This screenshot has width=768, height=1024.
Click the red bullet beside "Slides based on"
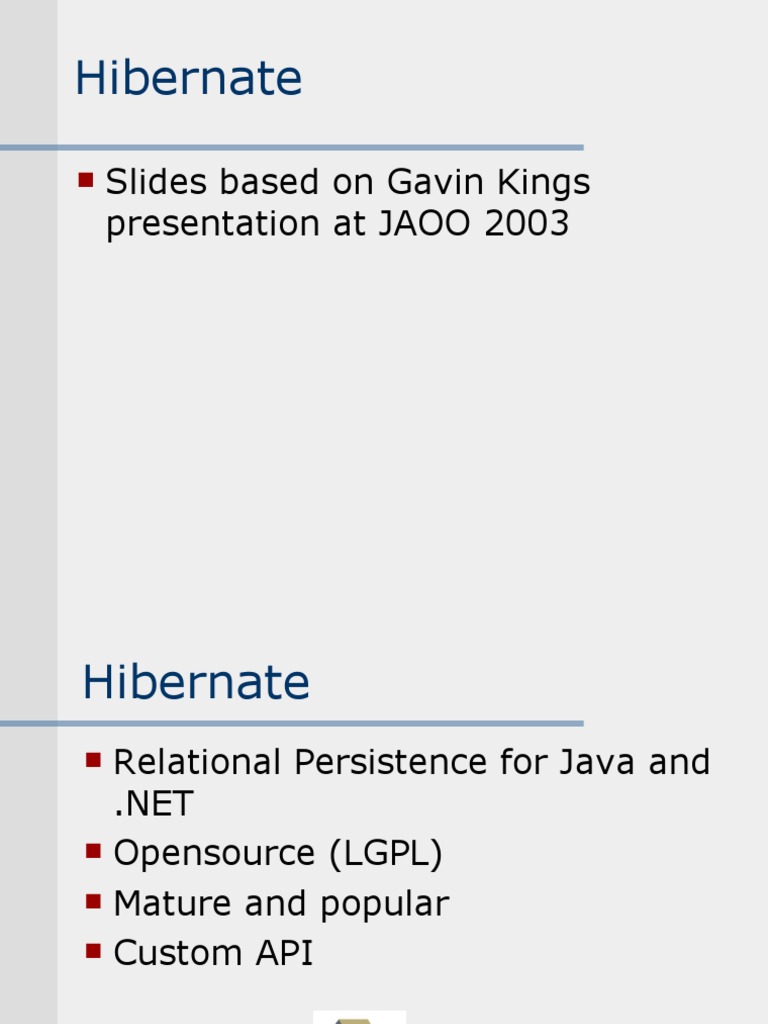pos(85,180)
